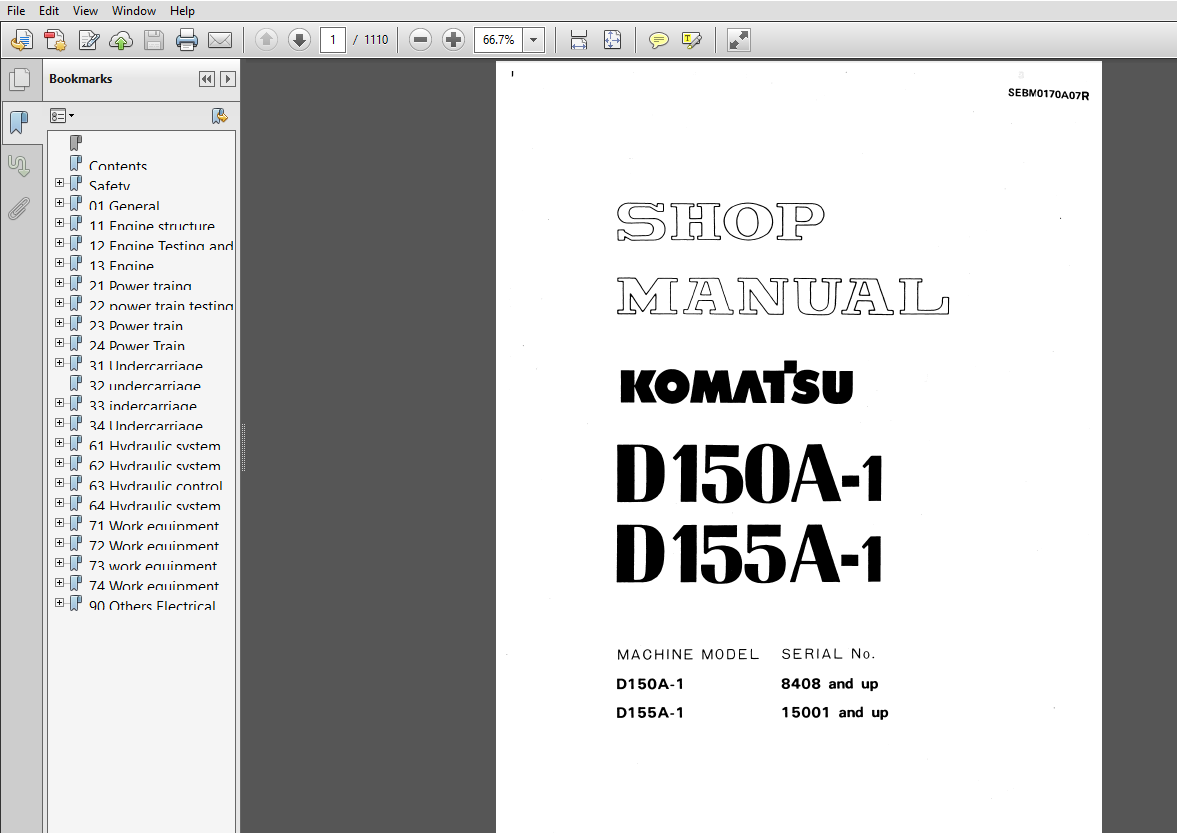Expand the Safety bookmark

tap(59, 182)
